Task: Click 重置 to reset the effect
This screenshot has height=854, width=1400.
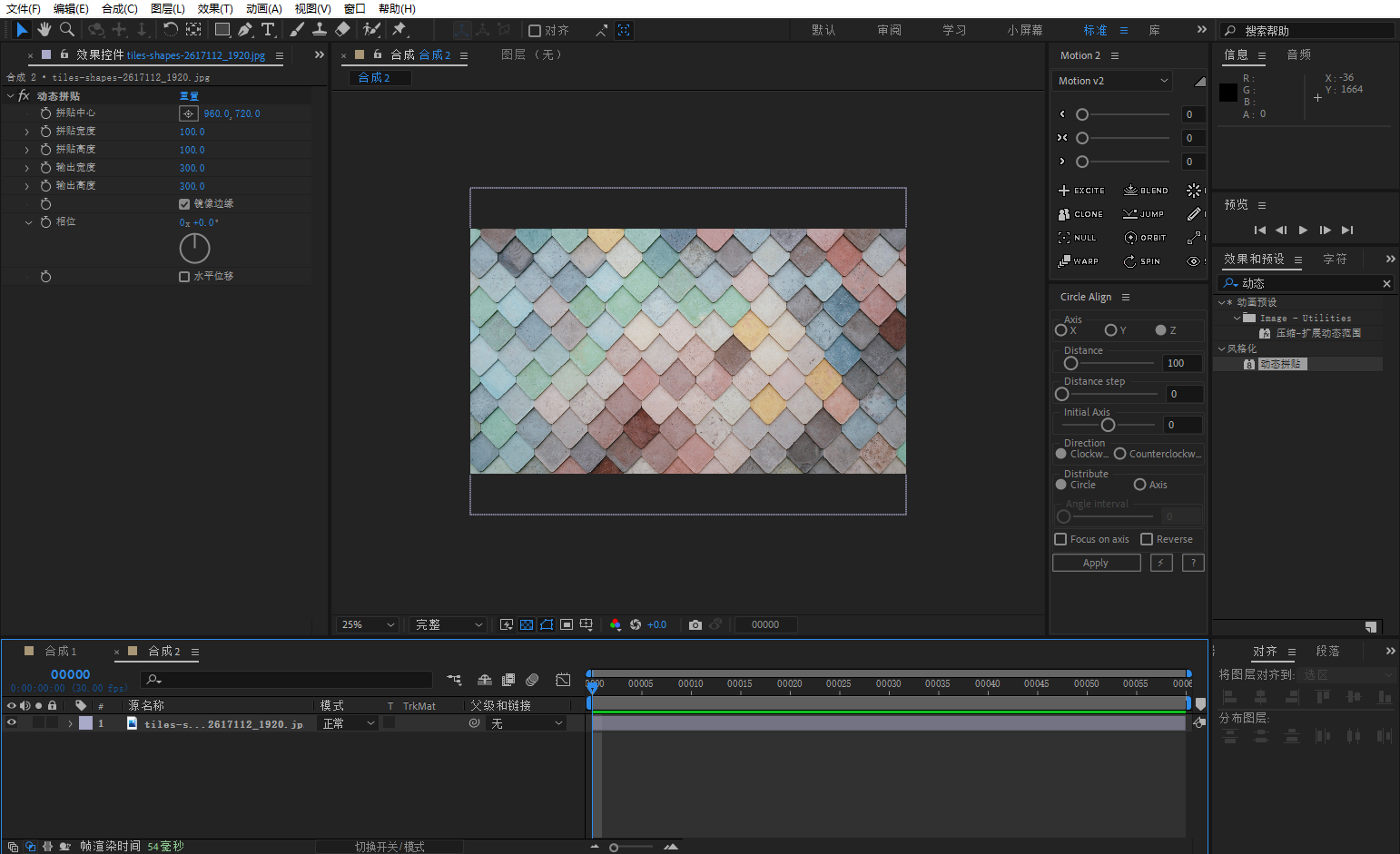Action: (189, 96)
